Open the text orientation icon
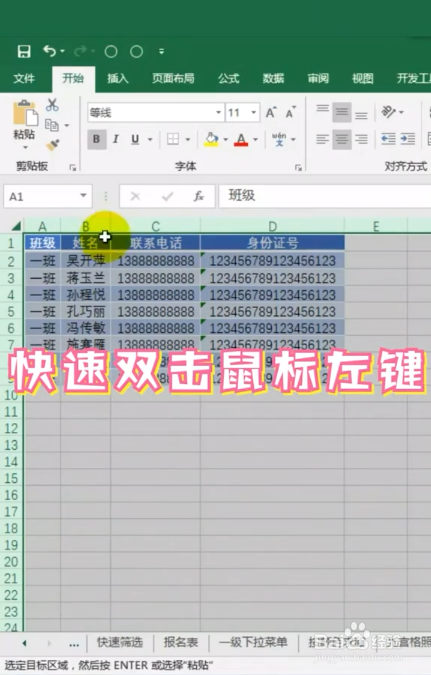The image size is (431, 675). (388, 112)
